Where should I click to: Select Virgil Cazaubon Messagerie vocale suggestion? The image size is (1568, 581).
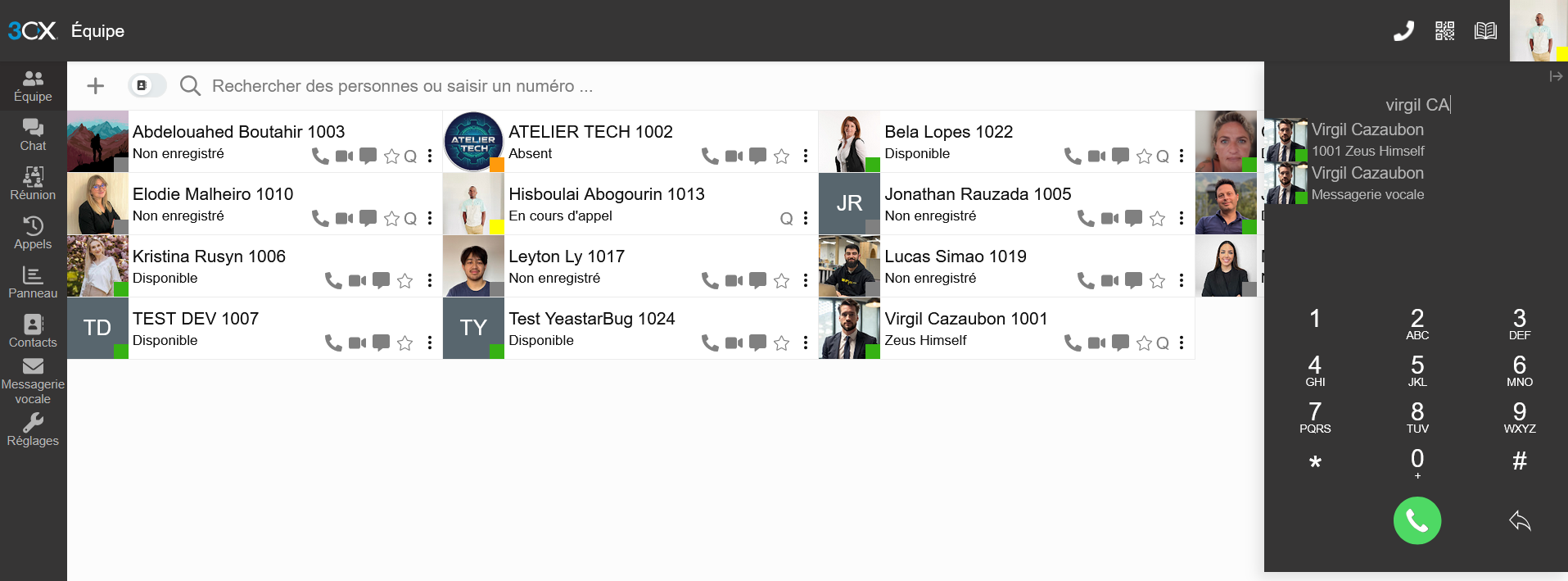1367,184
